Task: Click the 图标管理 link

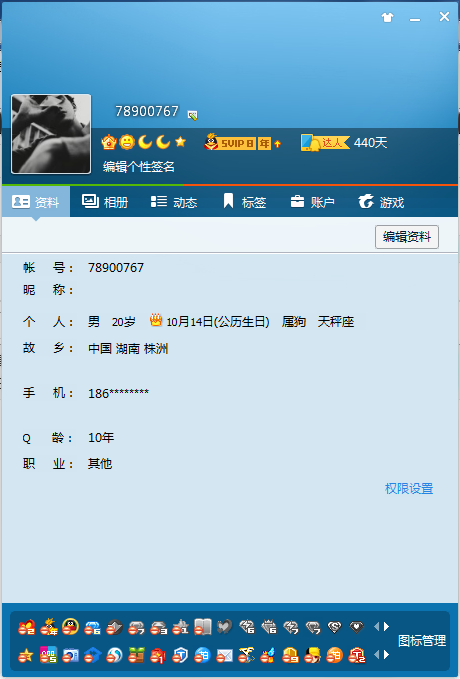Action: [x=421, y=641]
